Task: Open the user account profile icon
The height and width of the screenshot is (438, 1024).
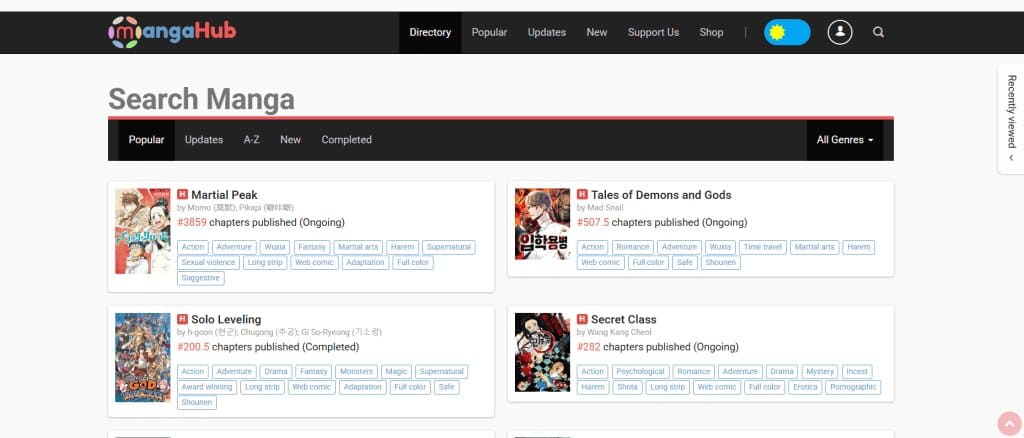Action: pyautogui.click(x=839, y=32)
